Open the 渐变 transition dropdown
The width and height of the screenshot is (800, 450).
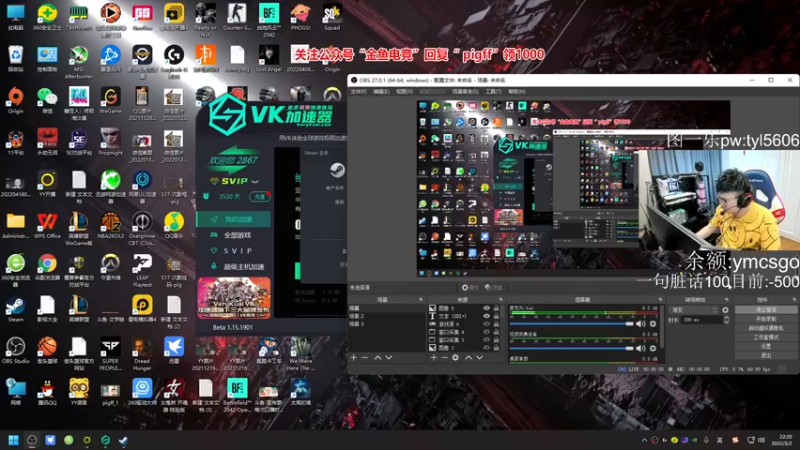click(x=694, y=310)
